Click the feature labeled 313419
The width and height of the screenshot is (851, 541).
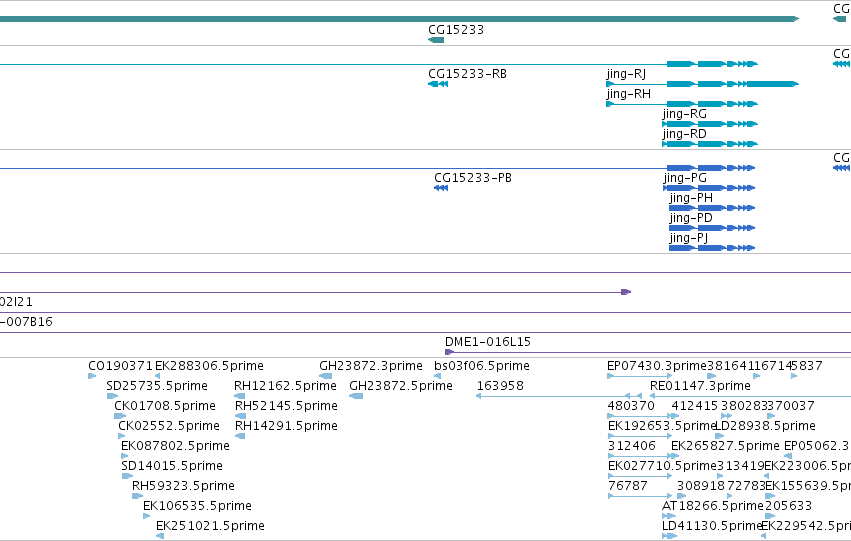point(741,466)
